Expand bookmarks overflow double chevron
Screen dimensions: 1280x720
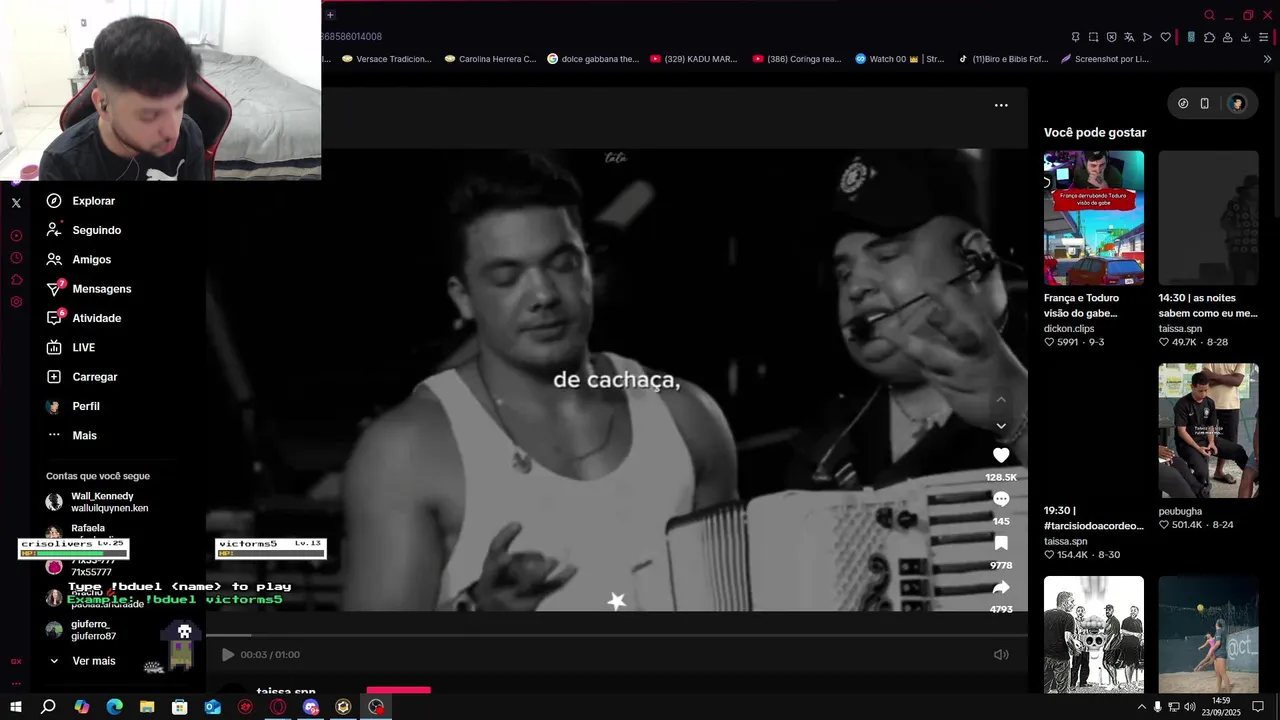[1268, 59]
